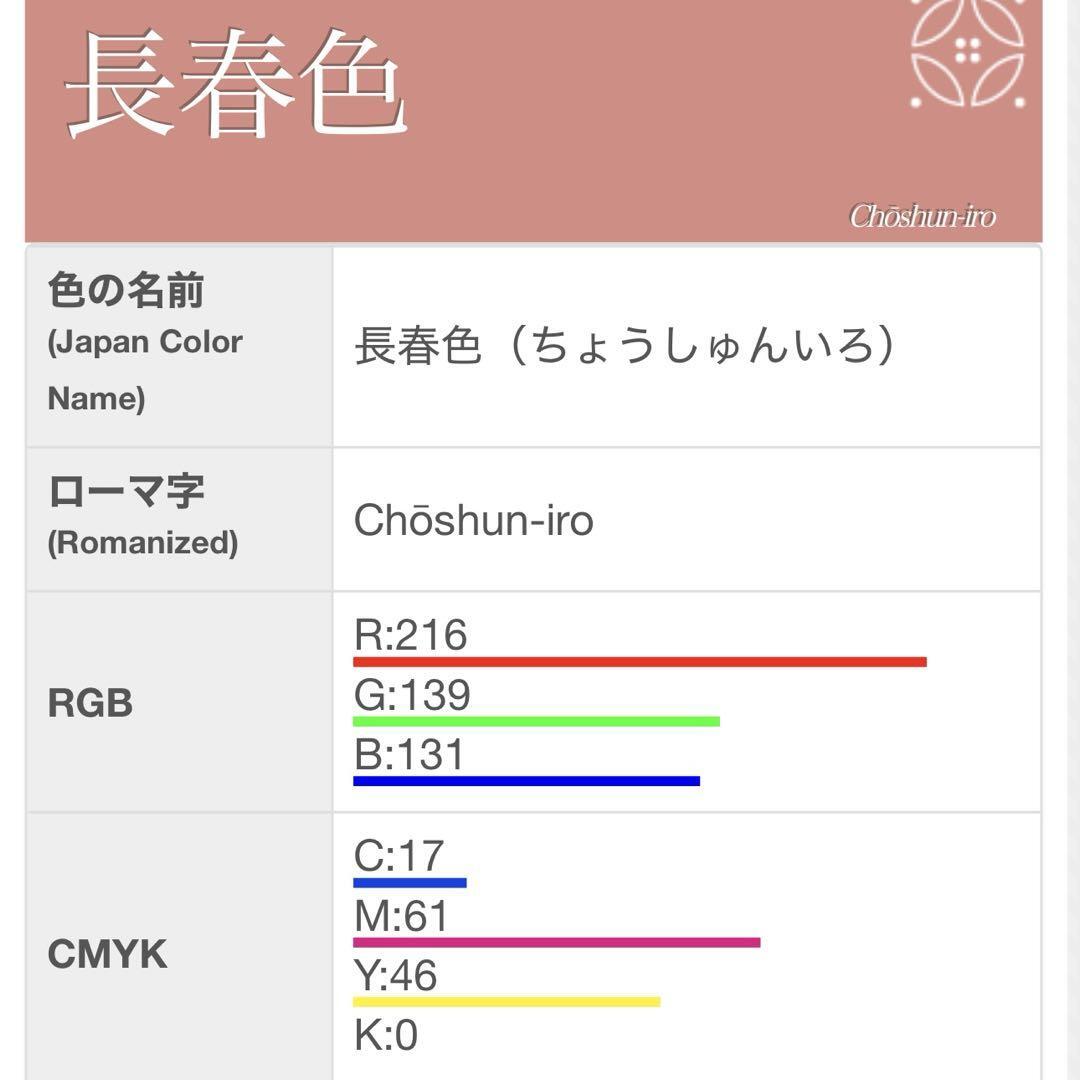1080x1080 pixels.
Task: Click the RGB row label
Action: (x=90, y=703)
